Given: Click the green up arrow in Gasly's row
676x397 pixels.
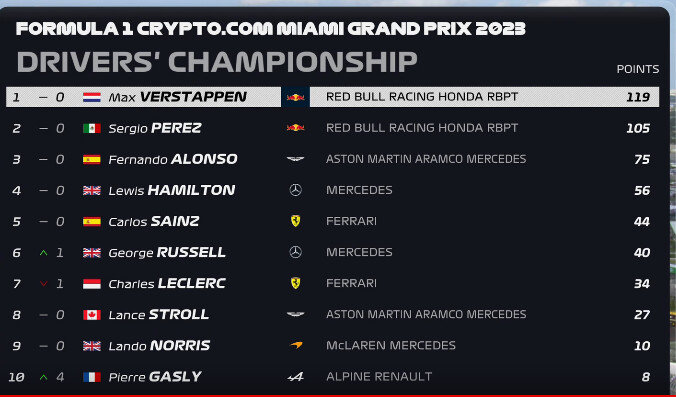Looking at the screenshot, I should [x=44, y=377].
